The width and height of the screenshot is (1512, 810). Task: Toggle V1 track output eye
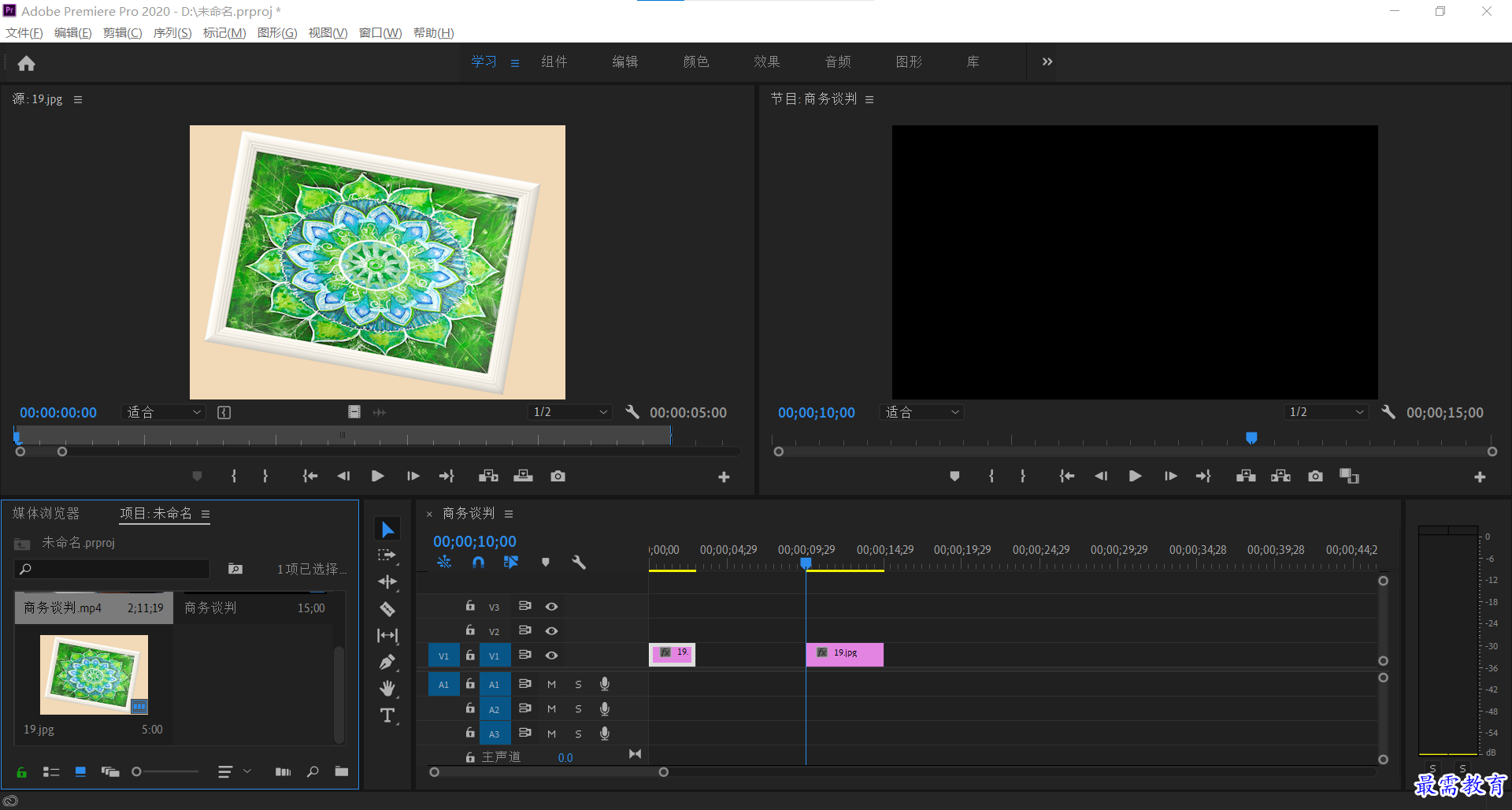(x=551, y=656)
